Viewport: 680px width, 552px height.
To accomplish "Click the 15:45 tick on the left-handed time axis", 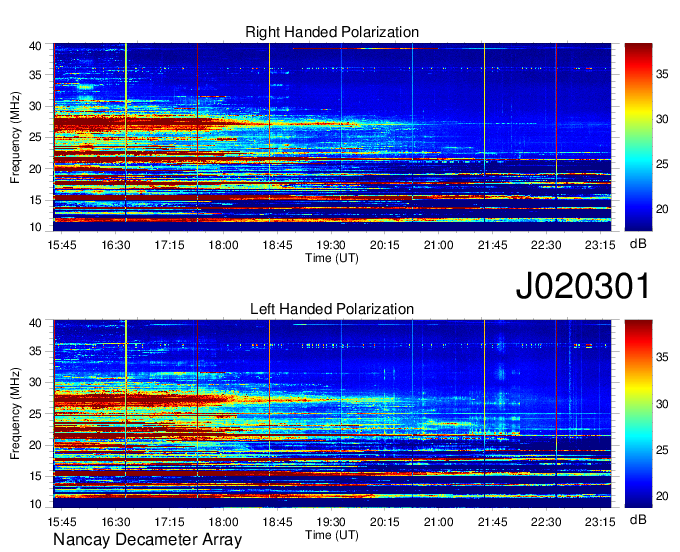I will (62, 522).
